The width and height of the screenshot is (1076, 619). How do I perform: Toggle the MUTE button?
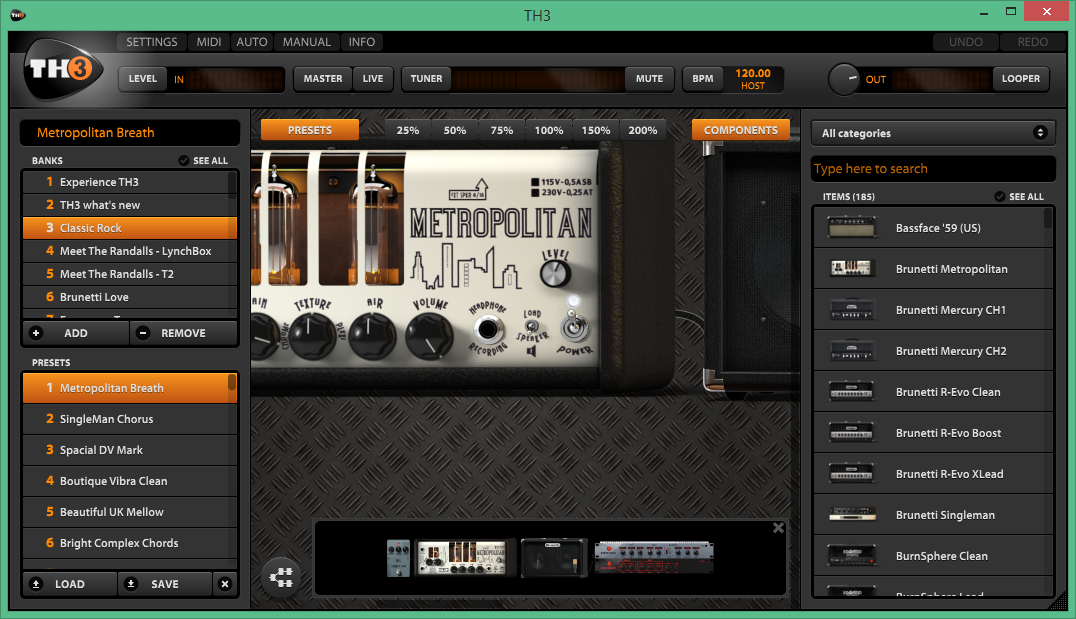tap(649, 79)
